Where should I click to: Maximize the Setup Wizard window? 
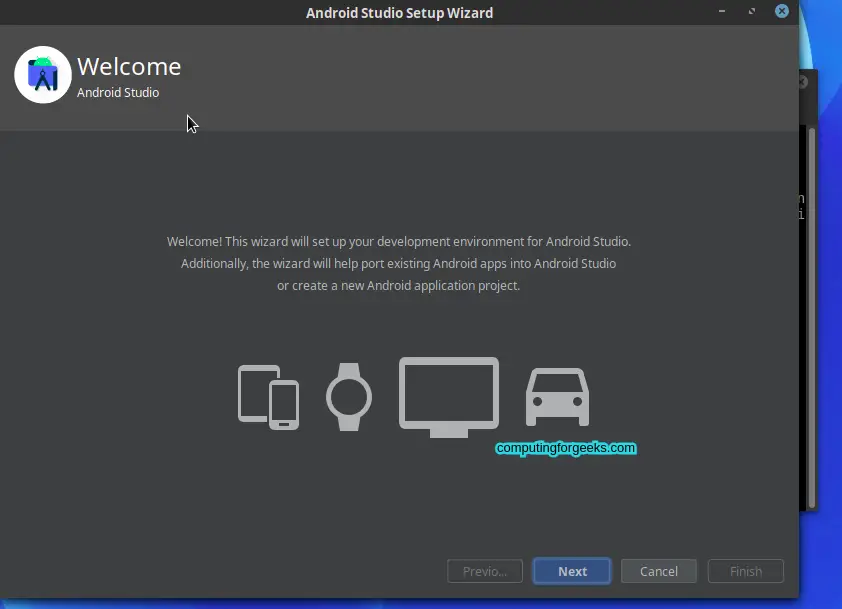point(752,11)
